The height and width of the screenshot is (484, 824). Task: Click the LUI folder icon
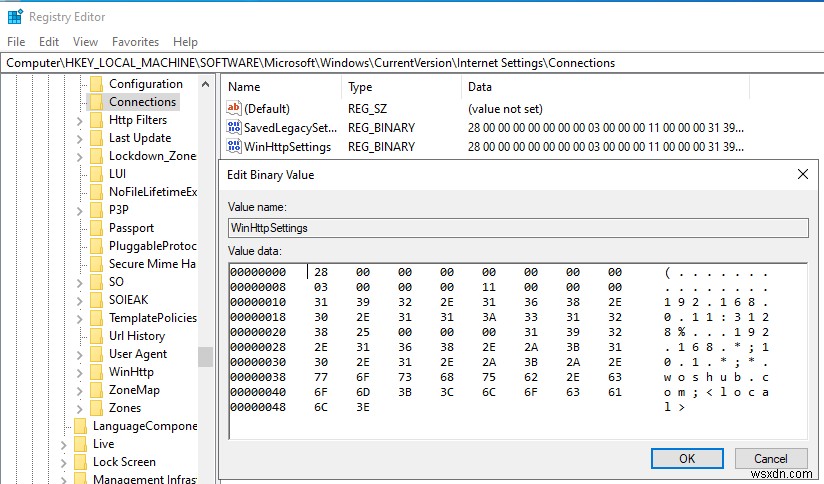point(97,173)
